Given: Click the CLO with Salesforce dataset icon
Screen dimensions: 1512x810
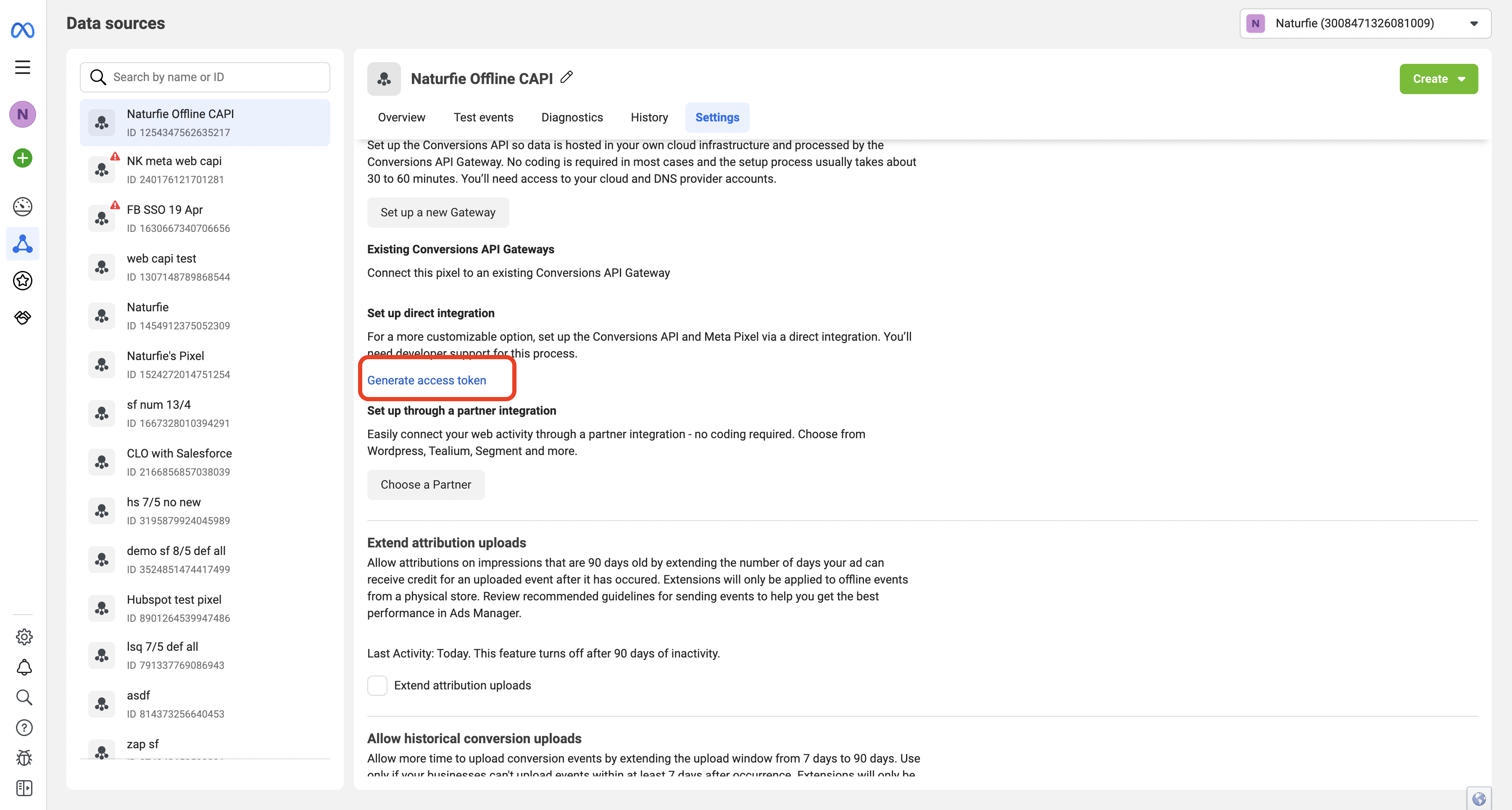Looking at the screenshot, I should (x=102, y=462).
